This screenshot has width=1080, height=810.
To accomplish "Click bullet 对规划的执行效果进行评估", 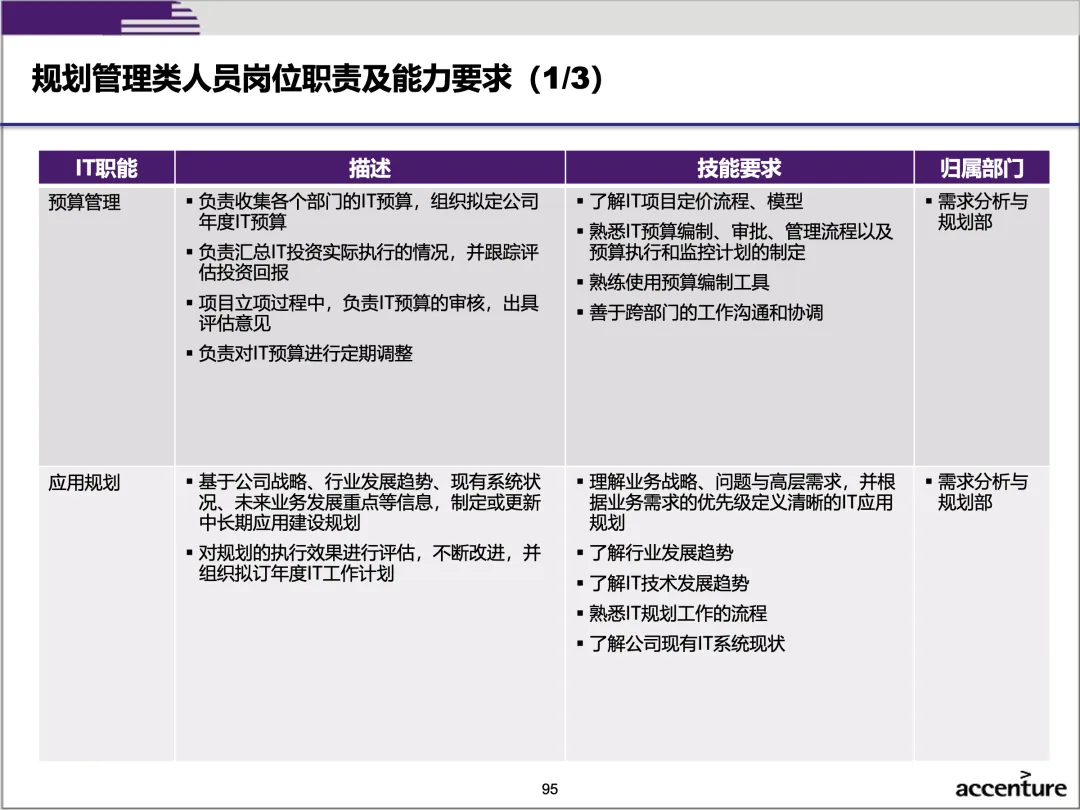I will [x=364, y=563].
